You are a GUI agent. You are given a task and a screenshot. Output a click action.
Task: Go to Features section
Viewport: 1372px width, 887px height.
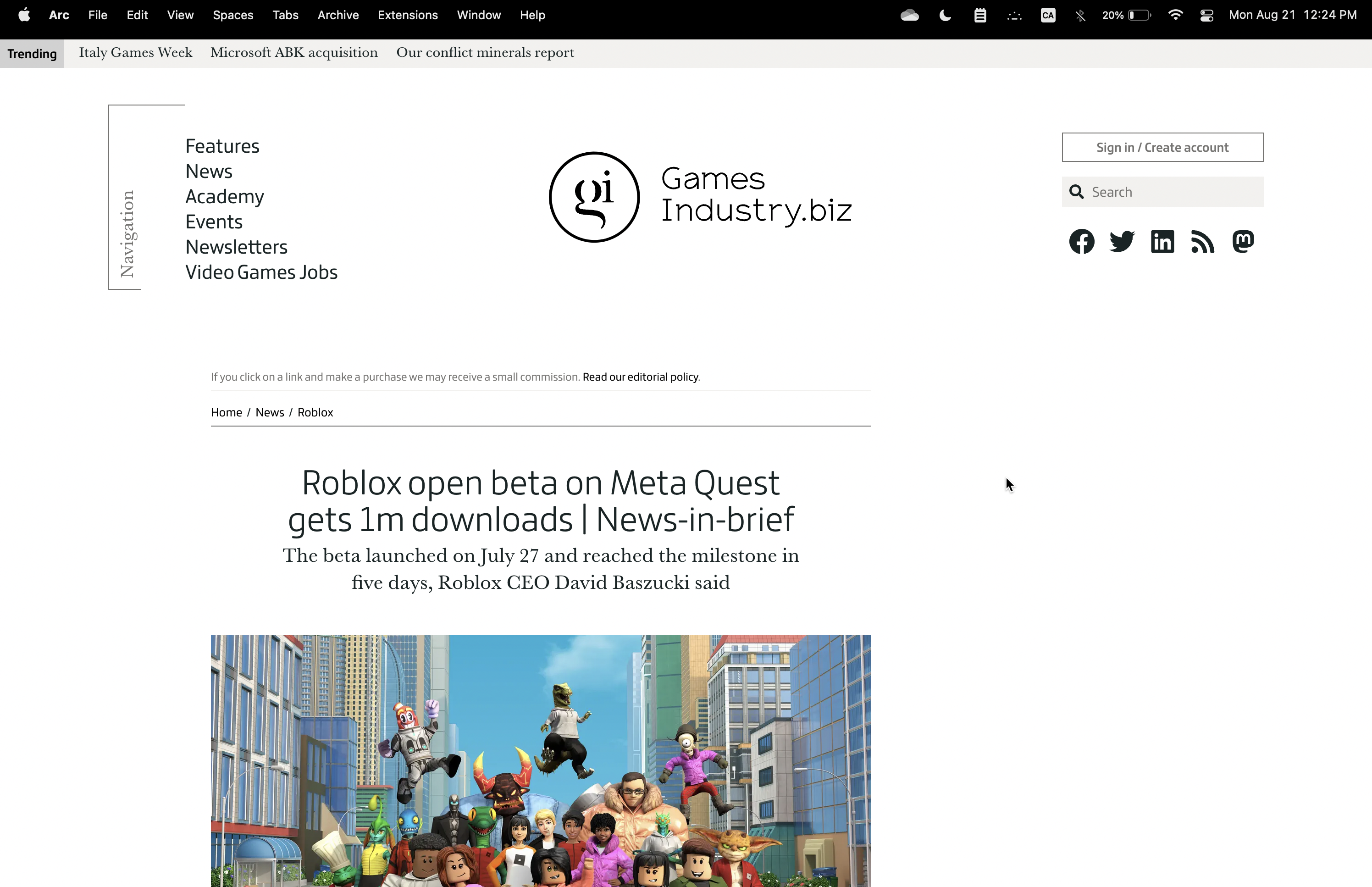click(x=222, y=146)
